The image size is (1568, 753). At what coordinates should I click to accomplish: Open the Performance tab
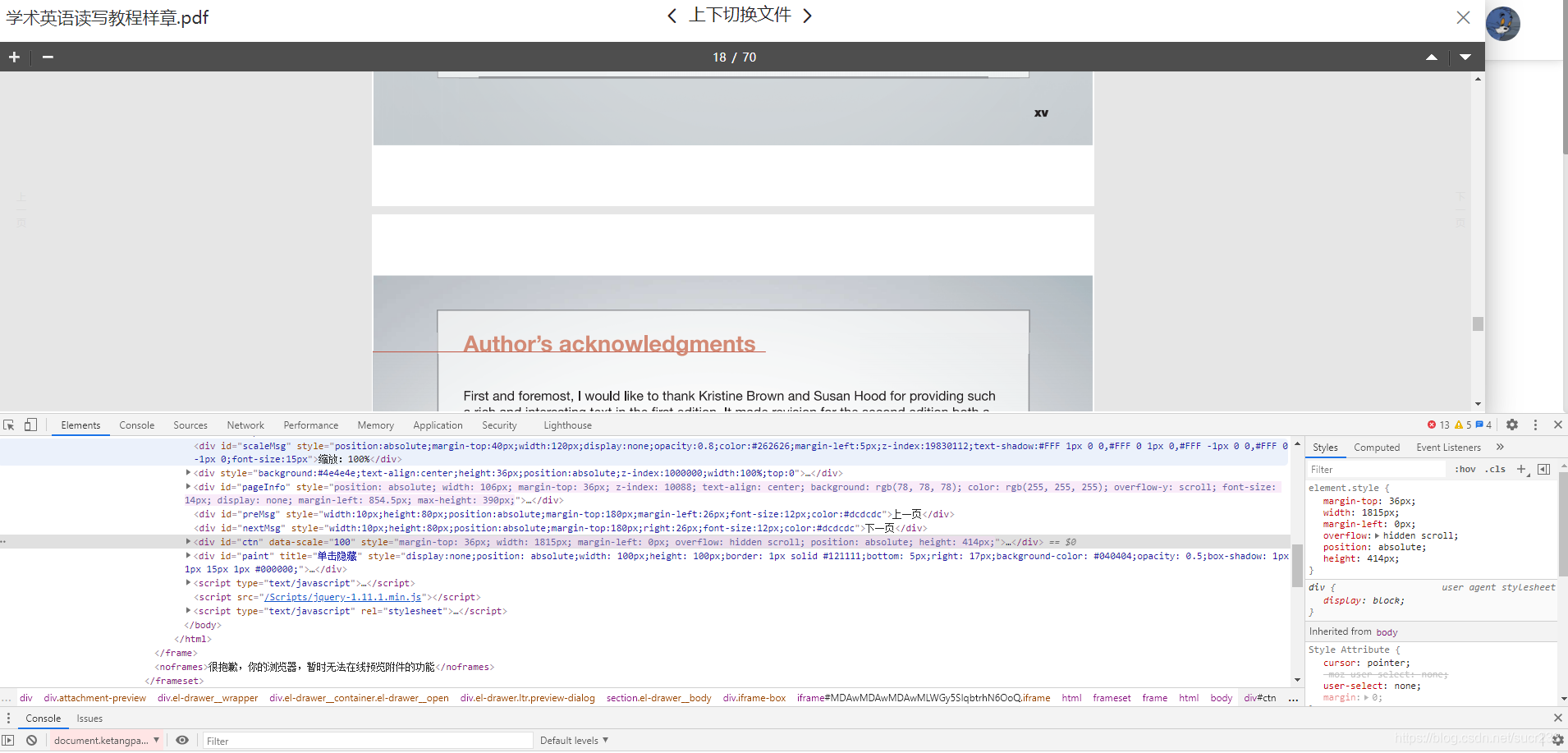pyautogui.click(x=310, y=425)
